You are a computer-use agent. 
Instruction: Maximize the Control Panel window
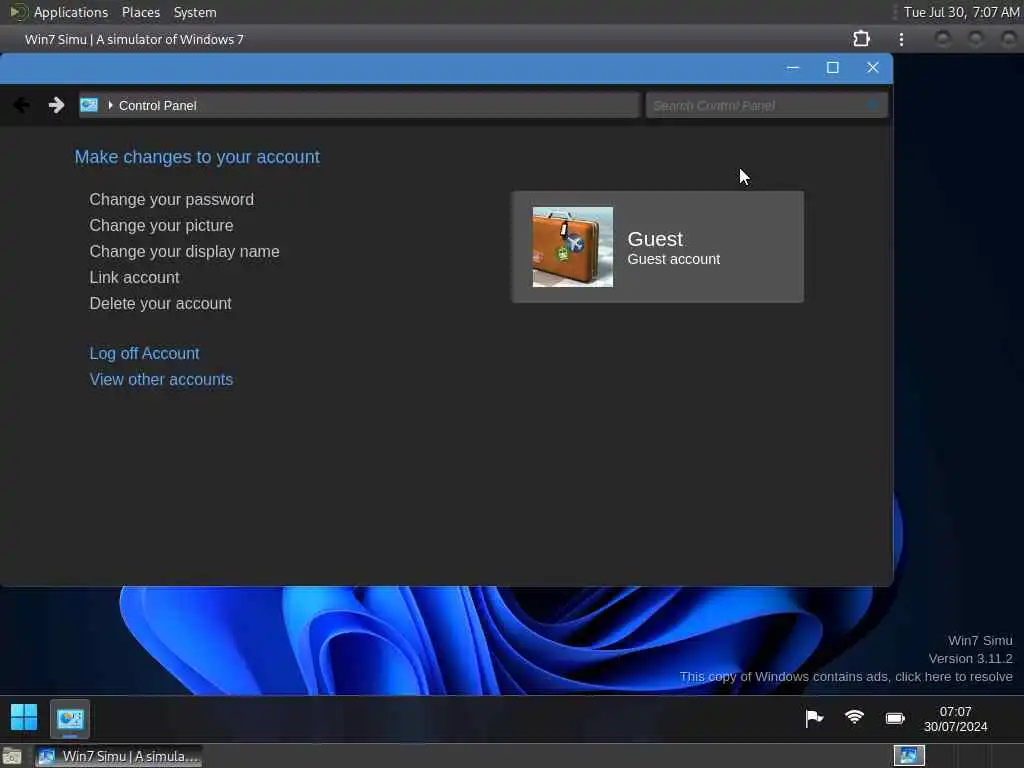[x=833, y=67]
